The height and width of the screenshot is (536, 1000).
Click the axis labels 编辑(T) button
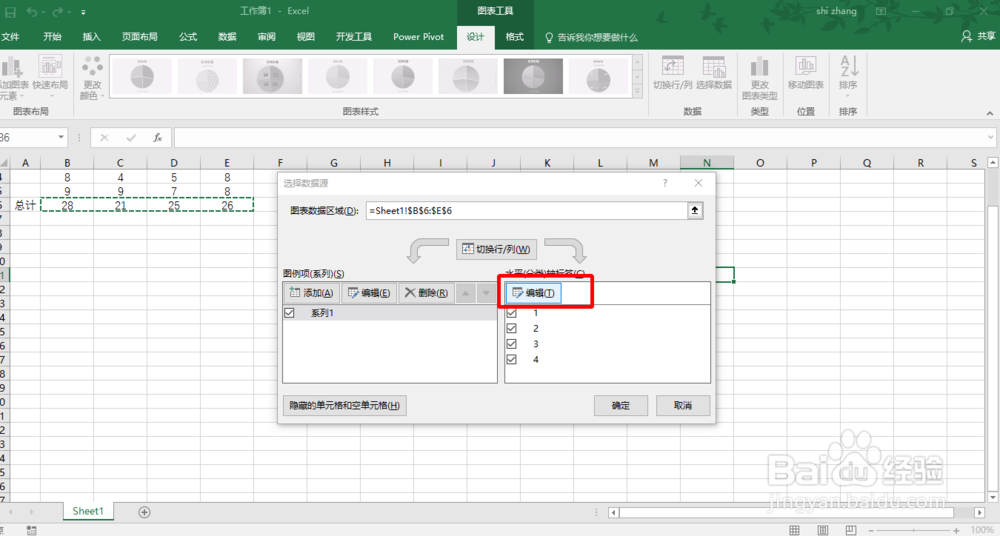(x=534, y=293)
